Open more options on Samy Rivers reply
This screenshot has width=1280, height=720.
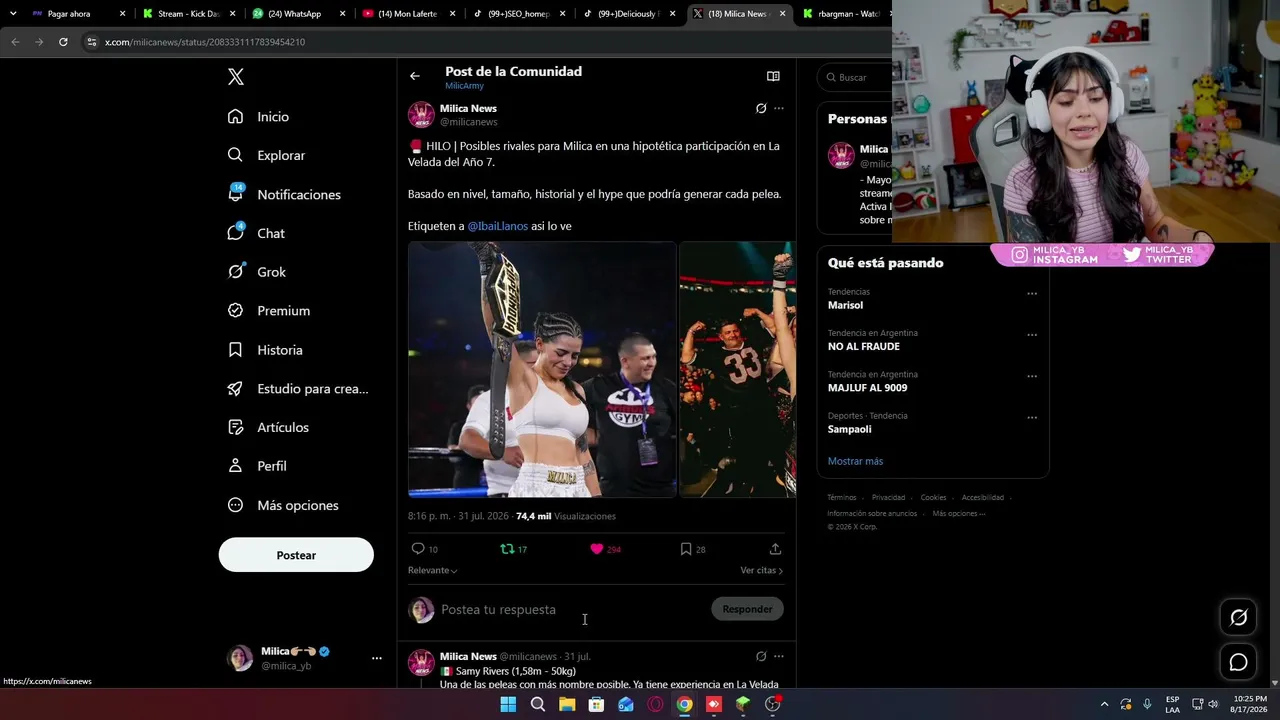[779, 657]
